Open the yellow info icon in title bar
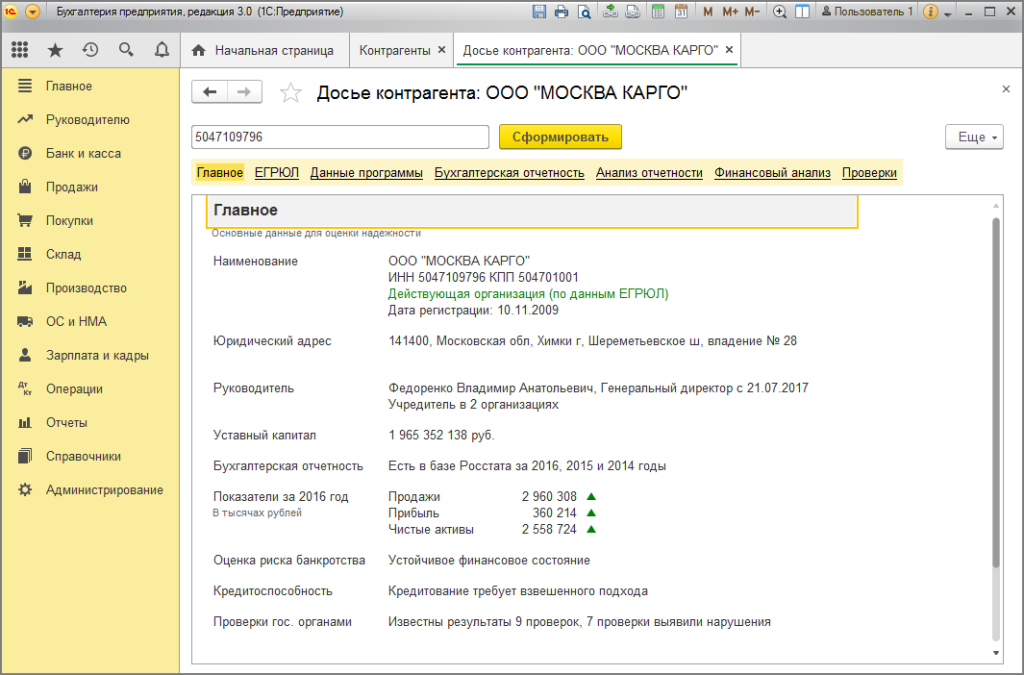Image resolution: width=1024 pixels, height=675 pixels. (931, 12)
